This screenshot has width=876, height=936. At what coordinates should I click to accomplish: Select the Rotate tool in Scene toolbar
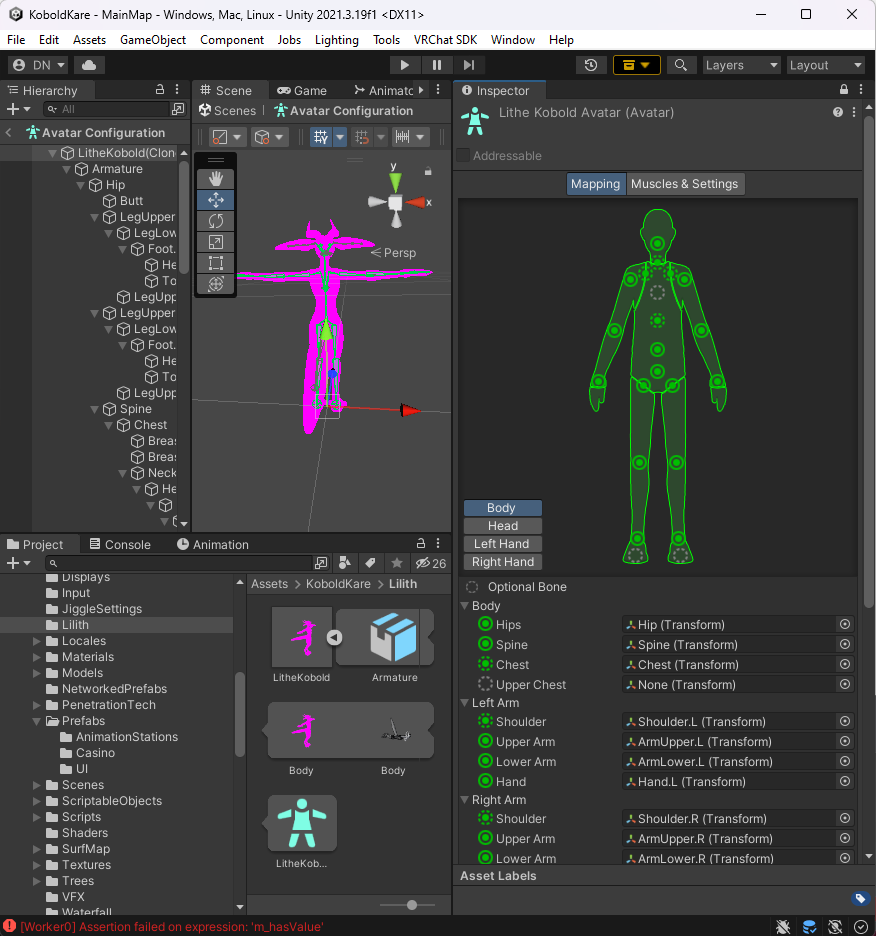click(216, 221)
